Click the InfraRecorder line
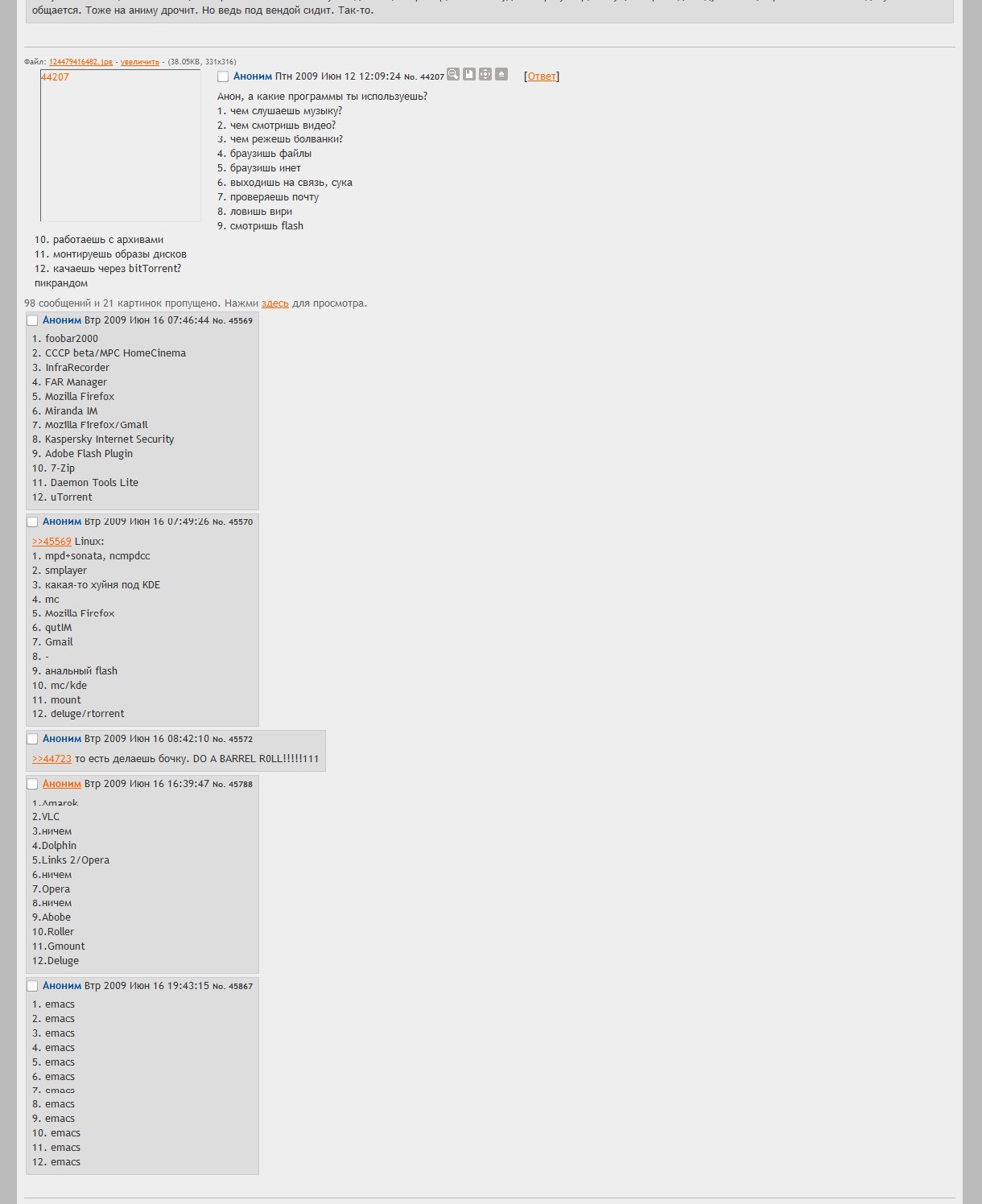Image resolution: width=982 pixels, height=1204 pixels. click(x=71, y=368)
